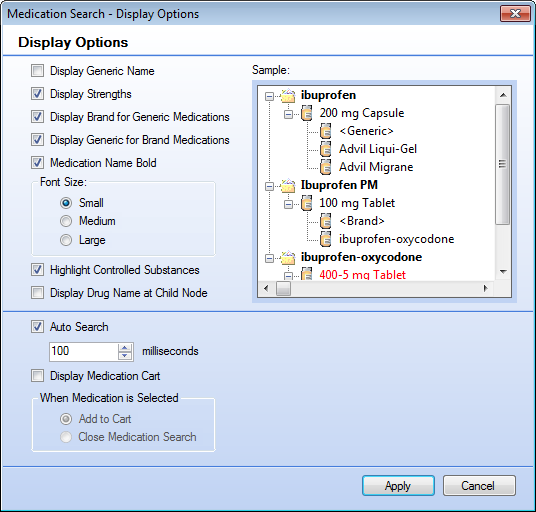
Task: Choose the Medium font size
Action: click(66, 221)
